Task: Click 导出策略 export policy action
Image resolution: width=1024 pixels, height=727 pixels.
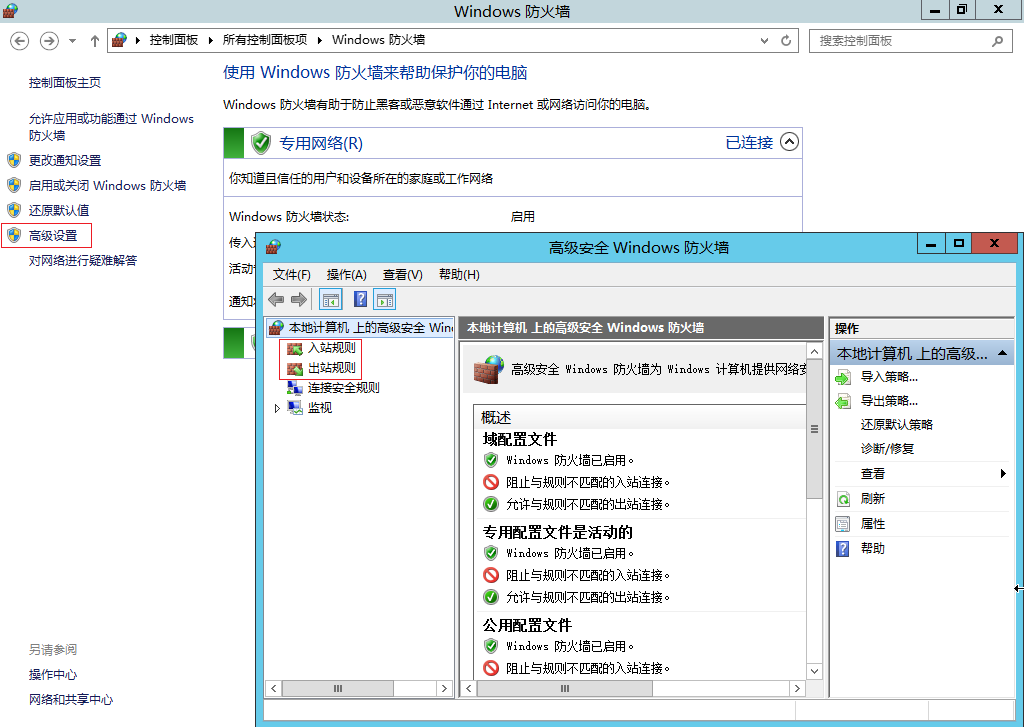Action: tap(889, 401)
